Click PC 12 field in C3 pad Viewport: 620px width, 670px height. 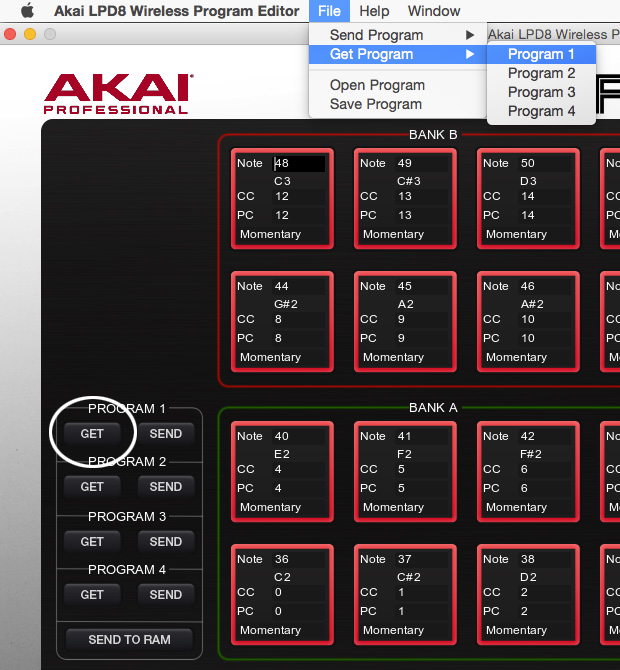tap(299, 215)
